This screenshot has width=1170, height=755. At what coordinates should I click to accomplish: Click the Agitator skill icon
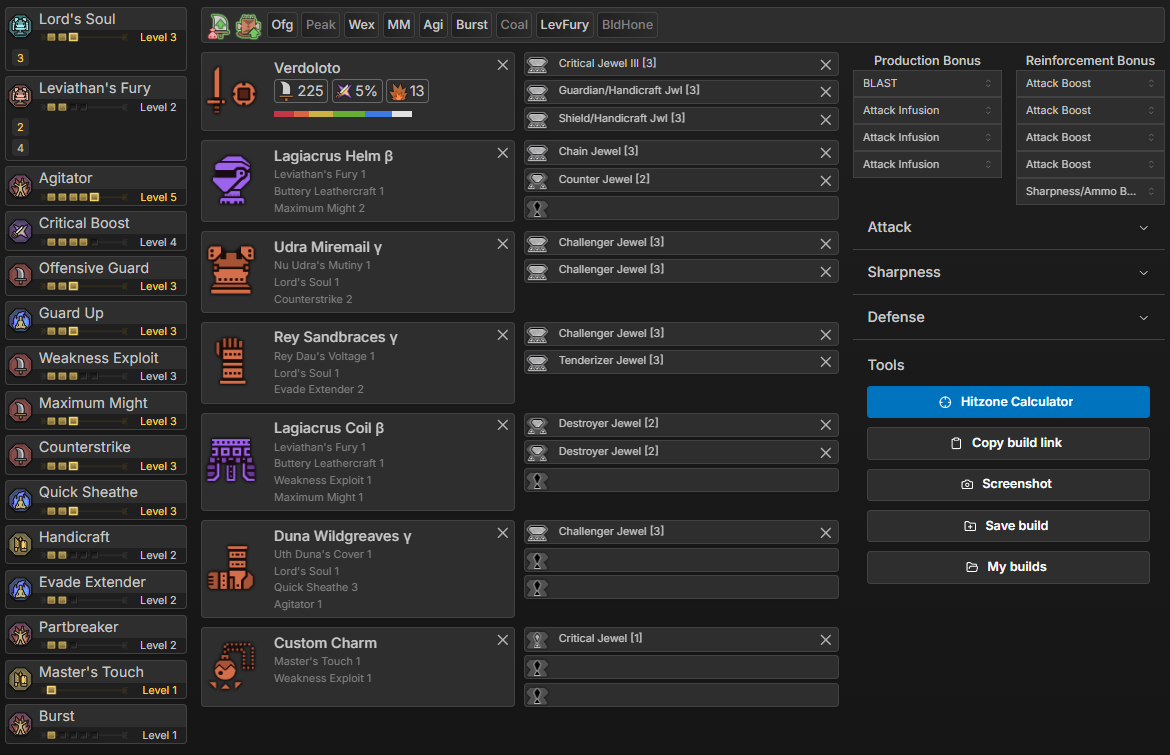(20, 186)
